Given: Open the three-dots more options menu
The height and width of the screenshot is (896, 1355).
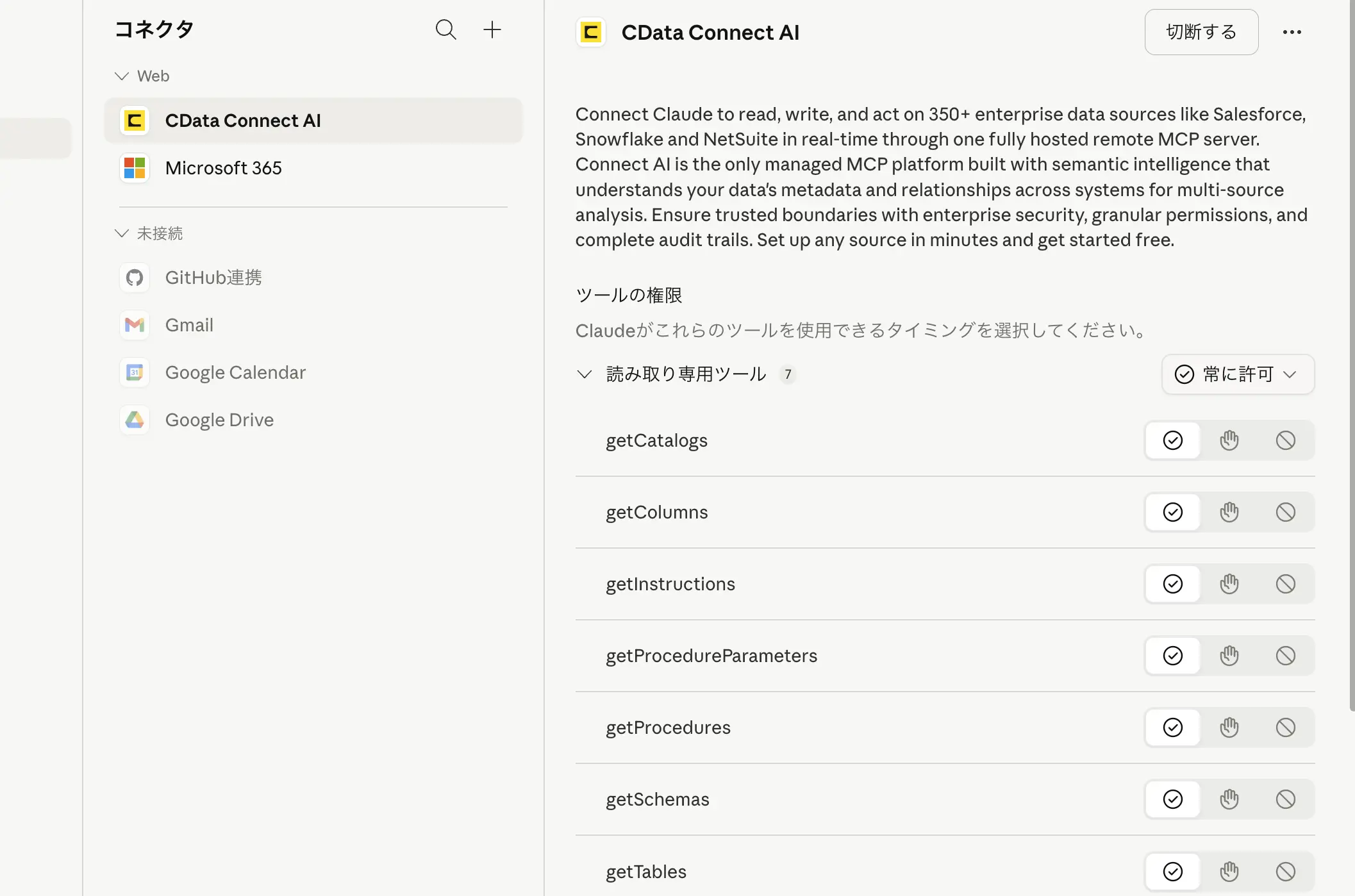Looking at the screenshot, I should point(1292,32).
